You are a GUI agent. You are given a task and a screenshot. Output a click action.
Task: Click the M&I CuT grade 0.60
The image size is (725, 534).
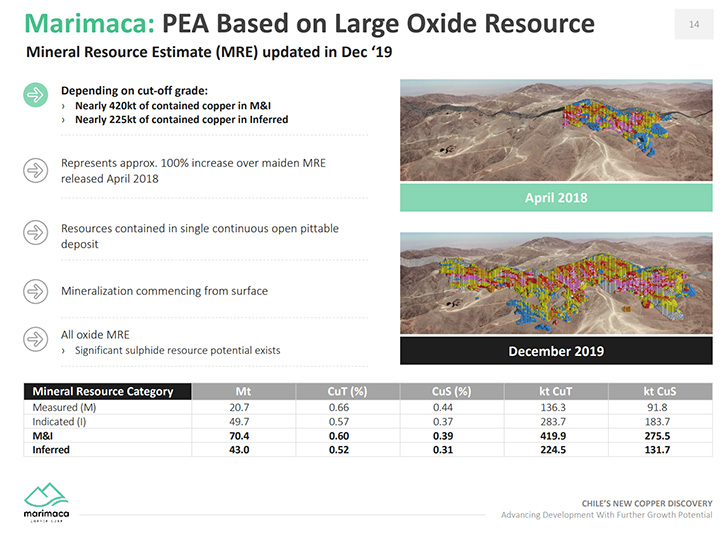pos(339,436)
